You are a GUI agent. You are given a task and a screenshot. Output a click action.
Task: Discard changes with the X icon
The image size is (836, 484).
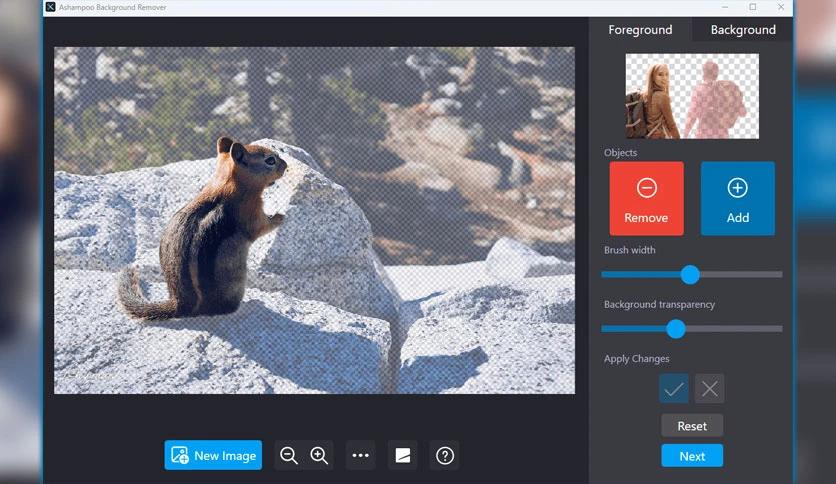tap(710, 389)
